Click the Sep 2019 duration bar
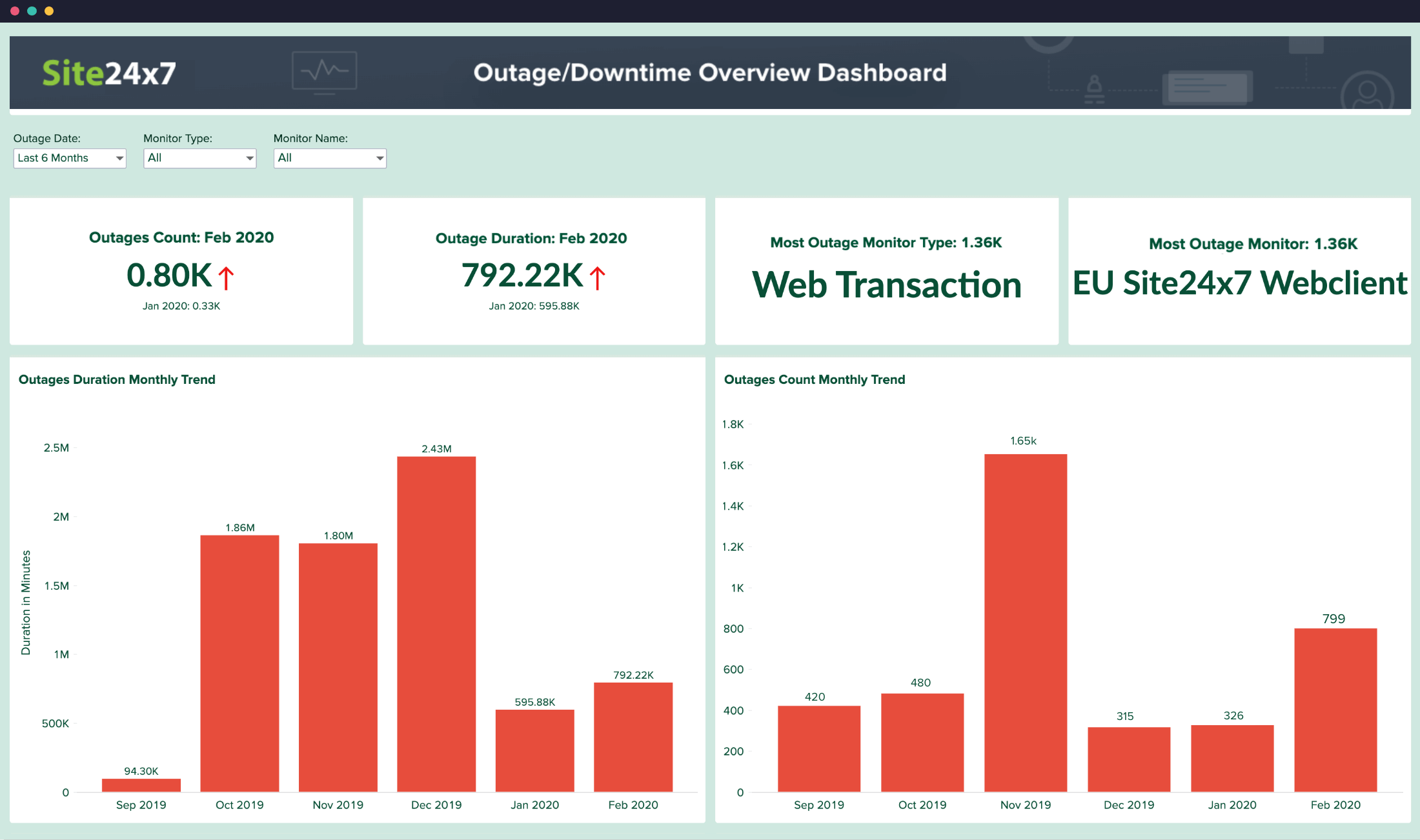Image resolution: width=1420 pixels, height=840 pixels. tap(141, 785)
